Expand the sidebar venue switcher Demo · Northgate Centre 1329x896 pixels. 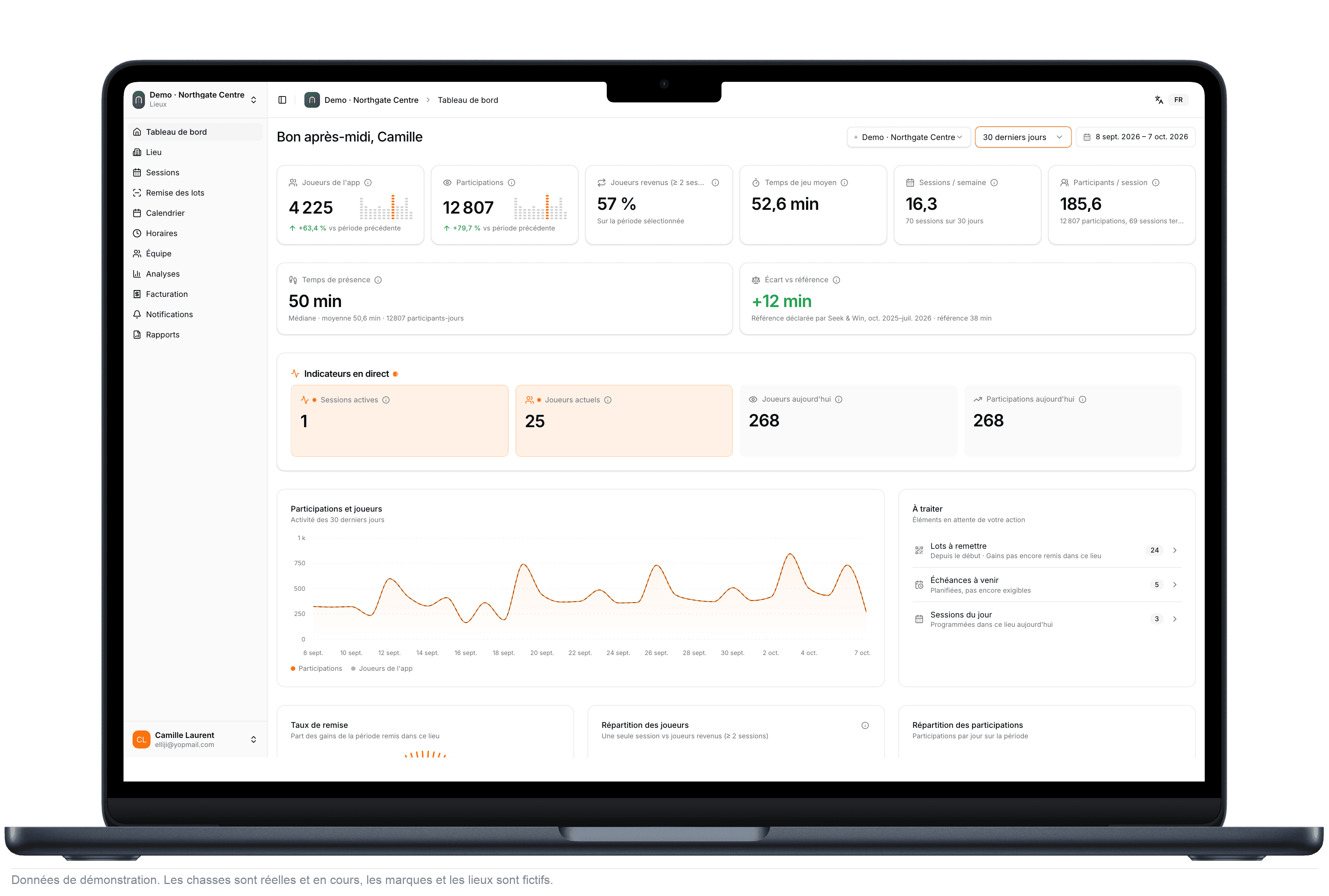click(x=195, y=99)
